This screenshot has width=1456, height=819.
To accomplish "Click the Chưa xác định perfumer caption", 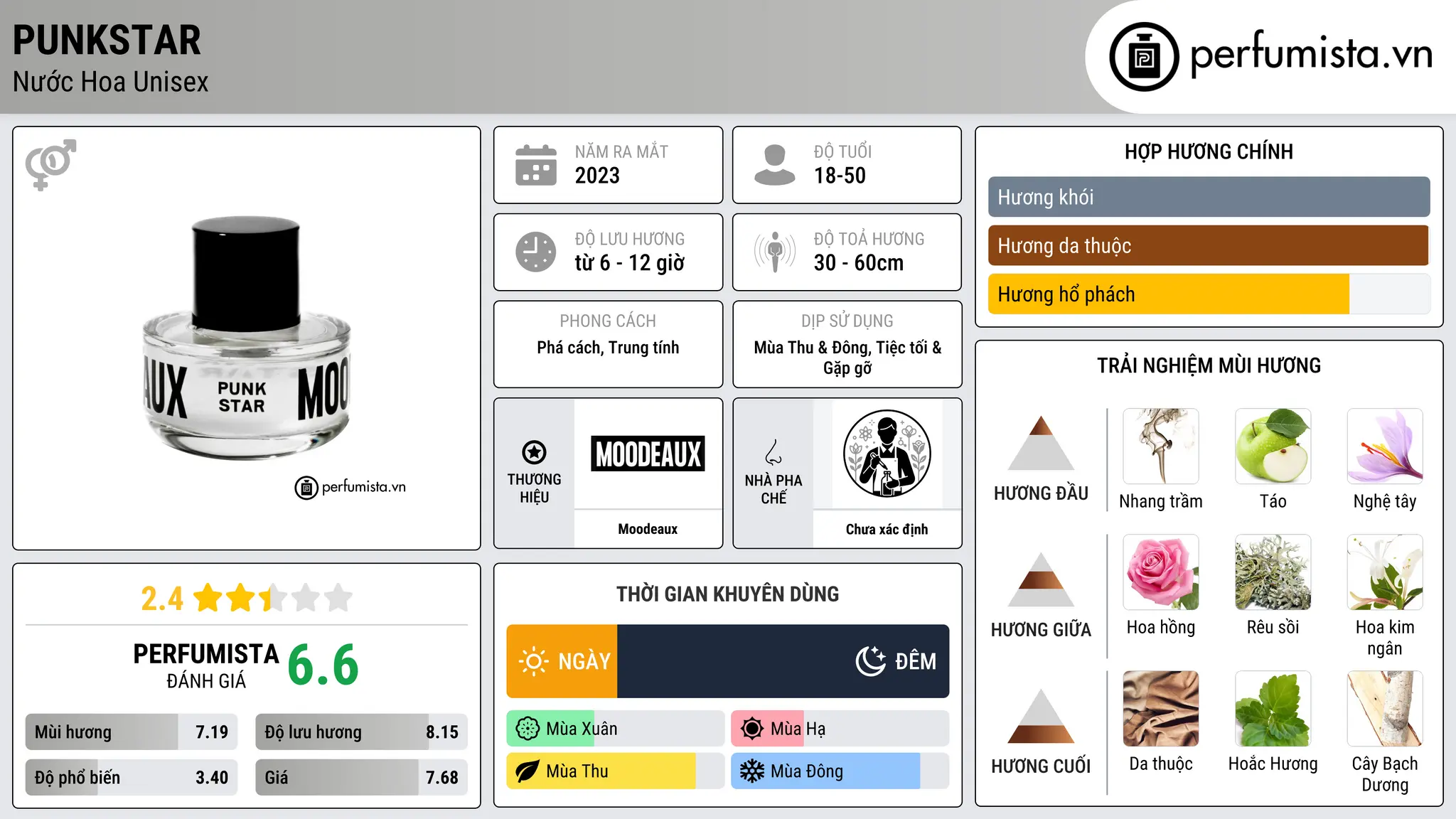I will [x=887, y=529].
